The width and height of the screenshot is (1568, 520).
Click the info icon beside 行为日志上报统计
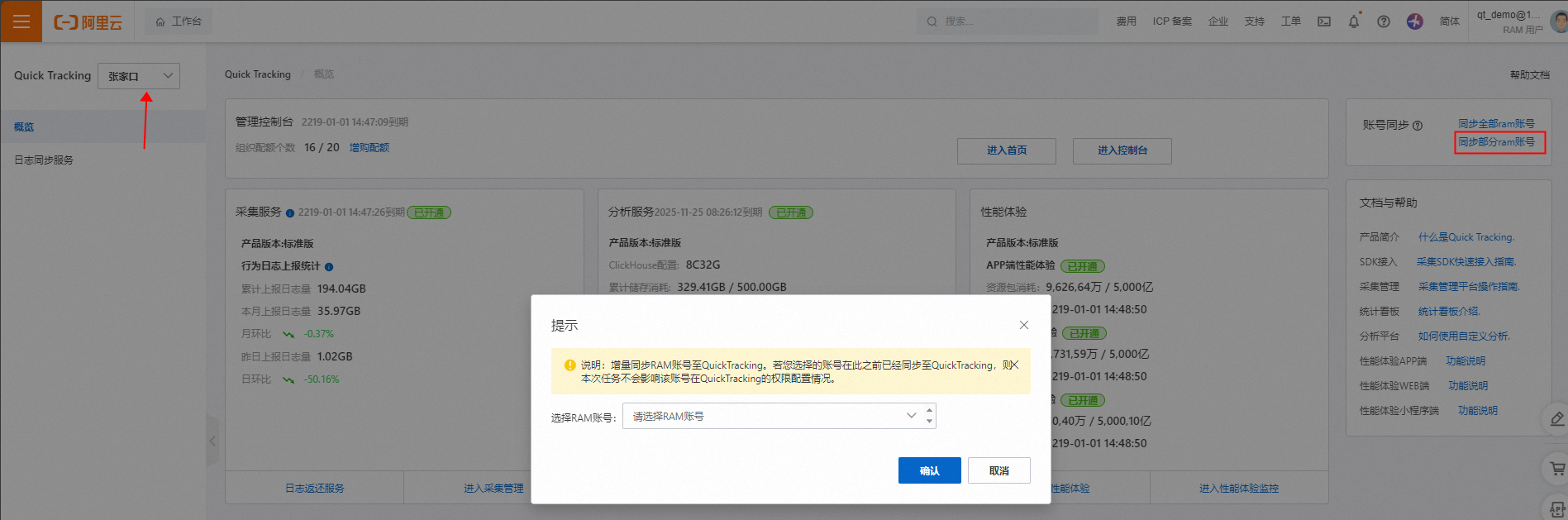coord(329,267)
